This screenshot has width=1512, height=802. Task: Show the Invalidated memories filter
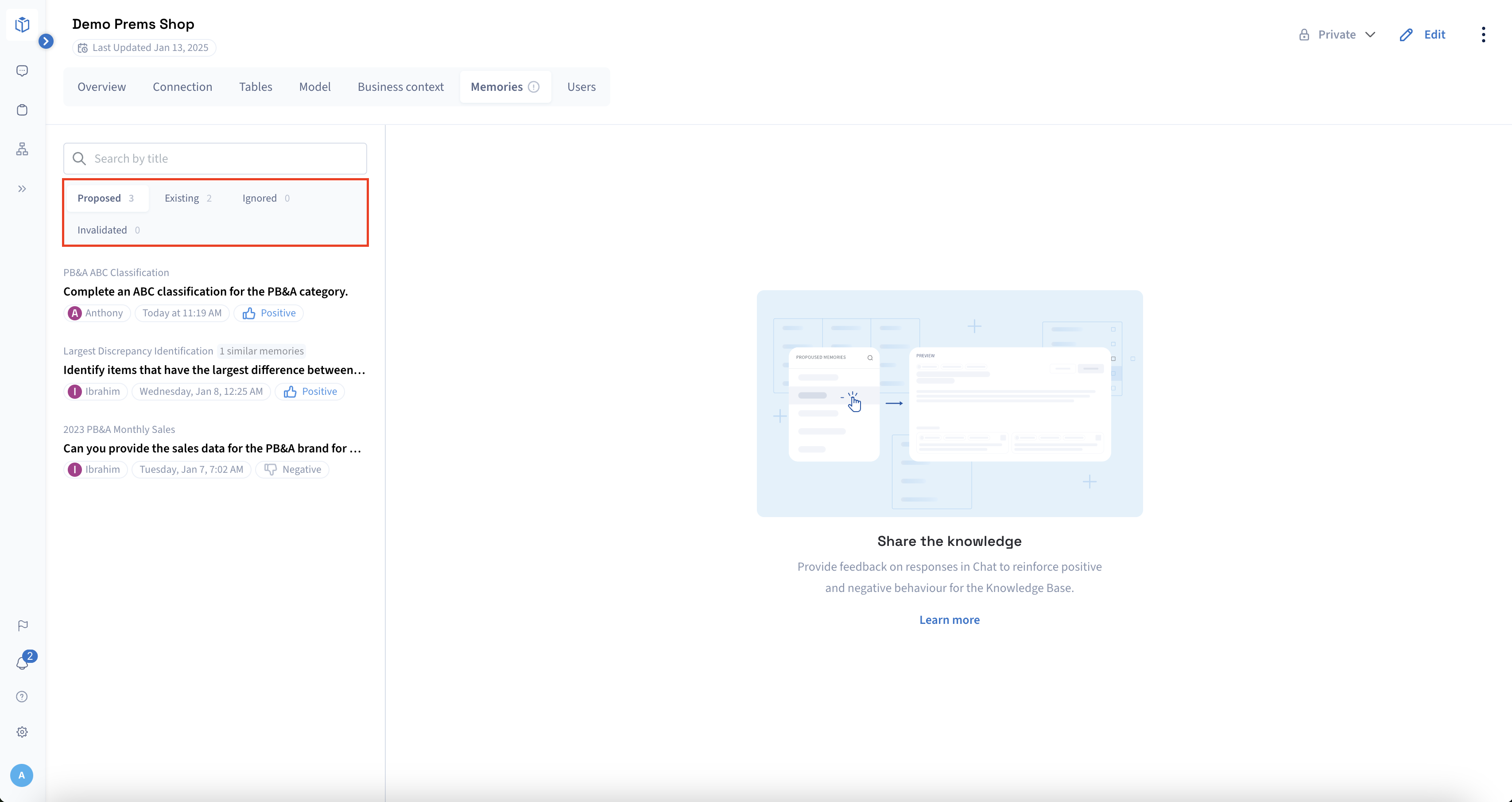(x=109, y=230)
